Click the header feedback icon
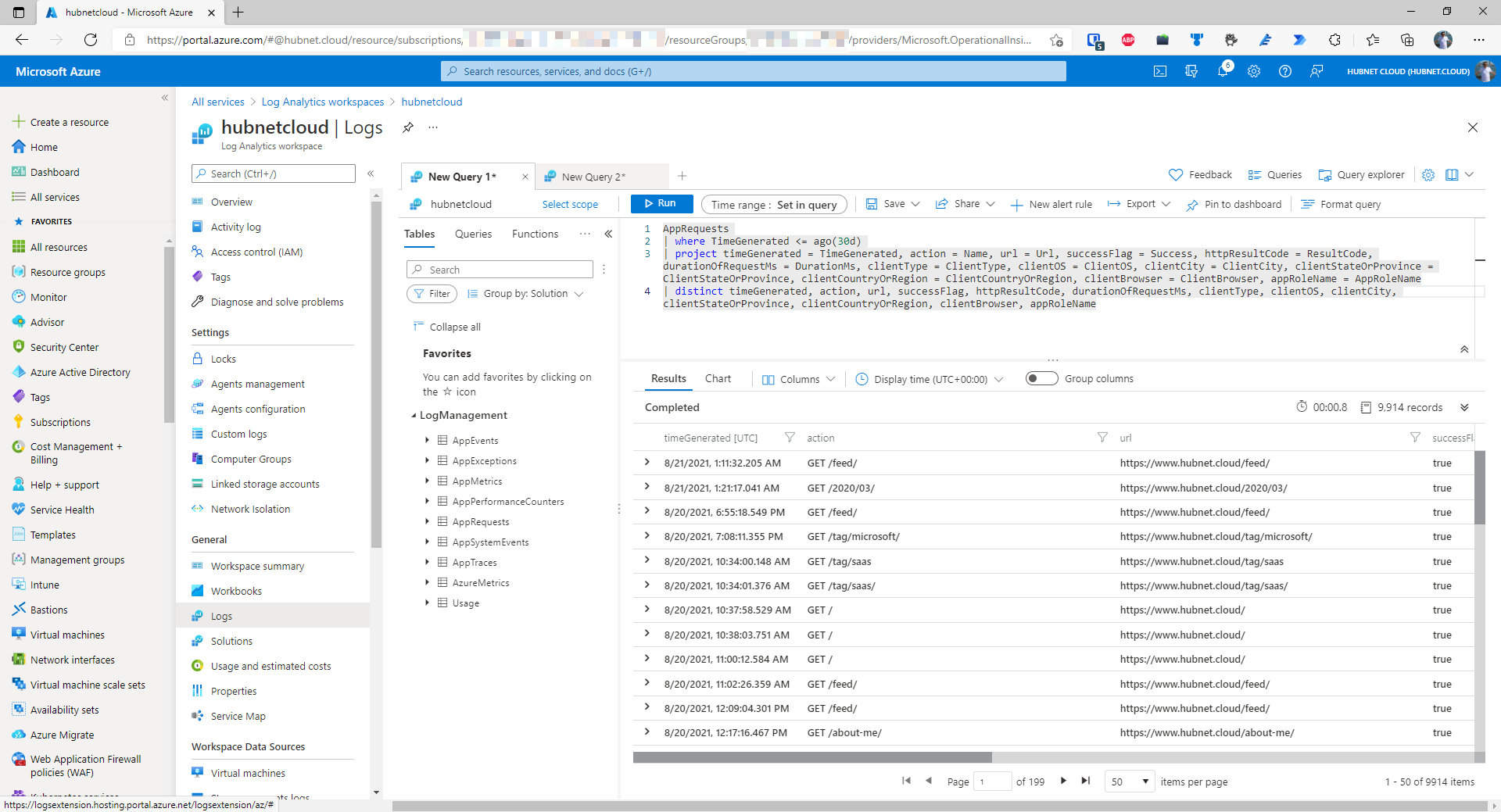This screenshot has height=812, width=1501. pos(1317,71)
